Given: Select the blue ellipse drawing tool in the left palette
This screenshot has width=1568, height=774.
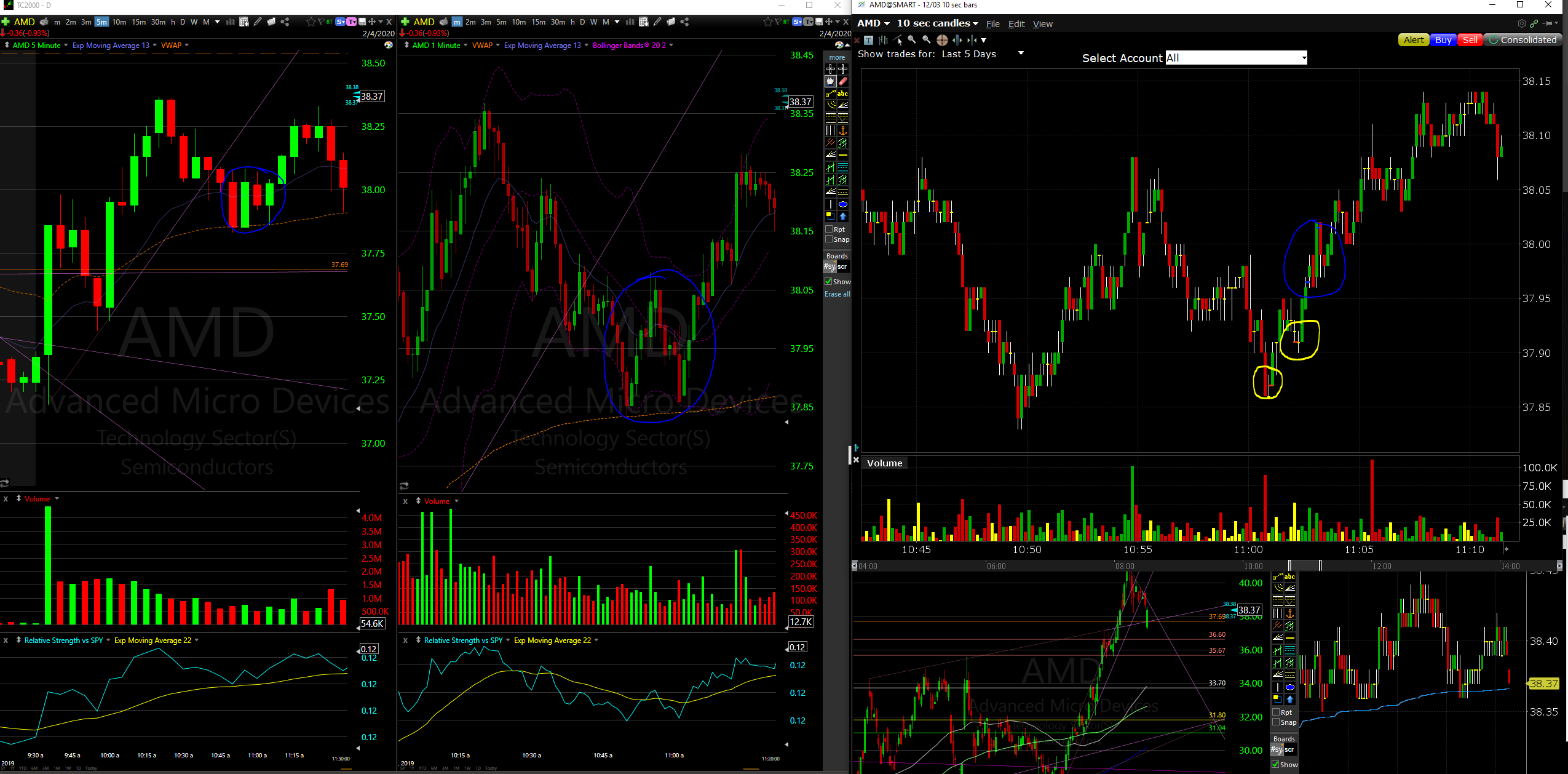Looking at the screenshot, I should click(843, 204).
